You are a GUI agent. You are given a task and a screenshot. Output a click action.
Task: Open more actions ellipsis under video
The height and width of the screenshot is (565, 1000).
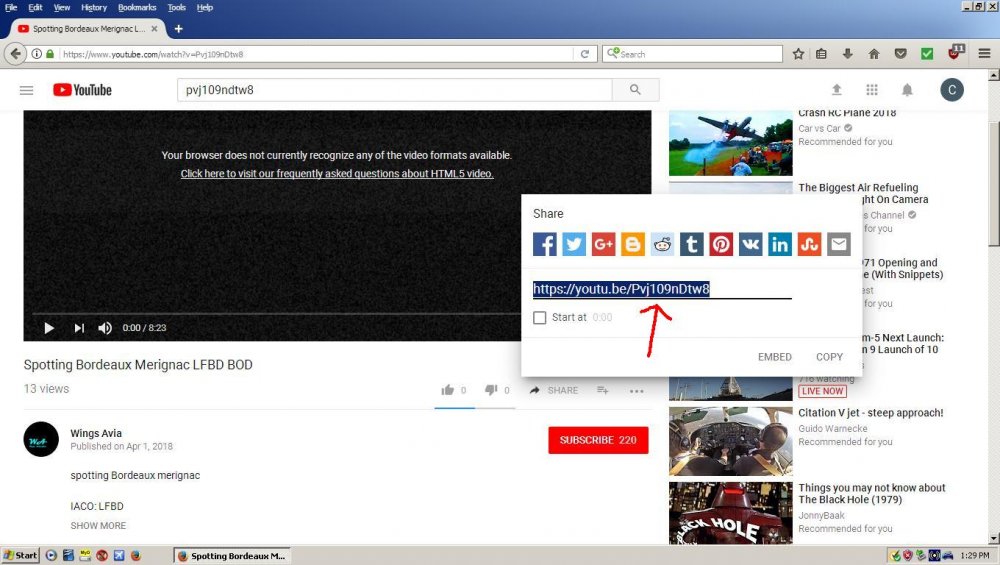[x=636, y=391]
